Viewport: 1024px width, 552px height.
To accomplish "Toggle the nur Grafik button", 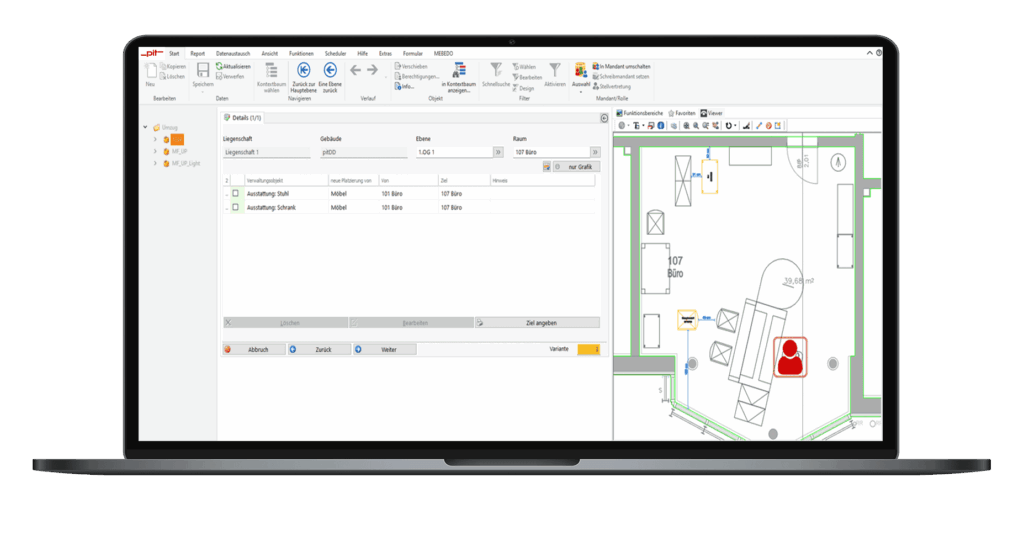I will (x=576, y=167).
